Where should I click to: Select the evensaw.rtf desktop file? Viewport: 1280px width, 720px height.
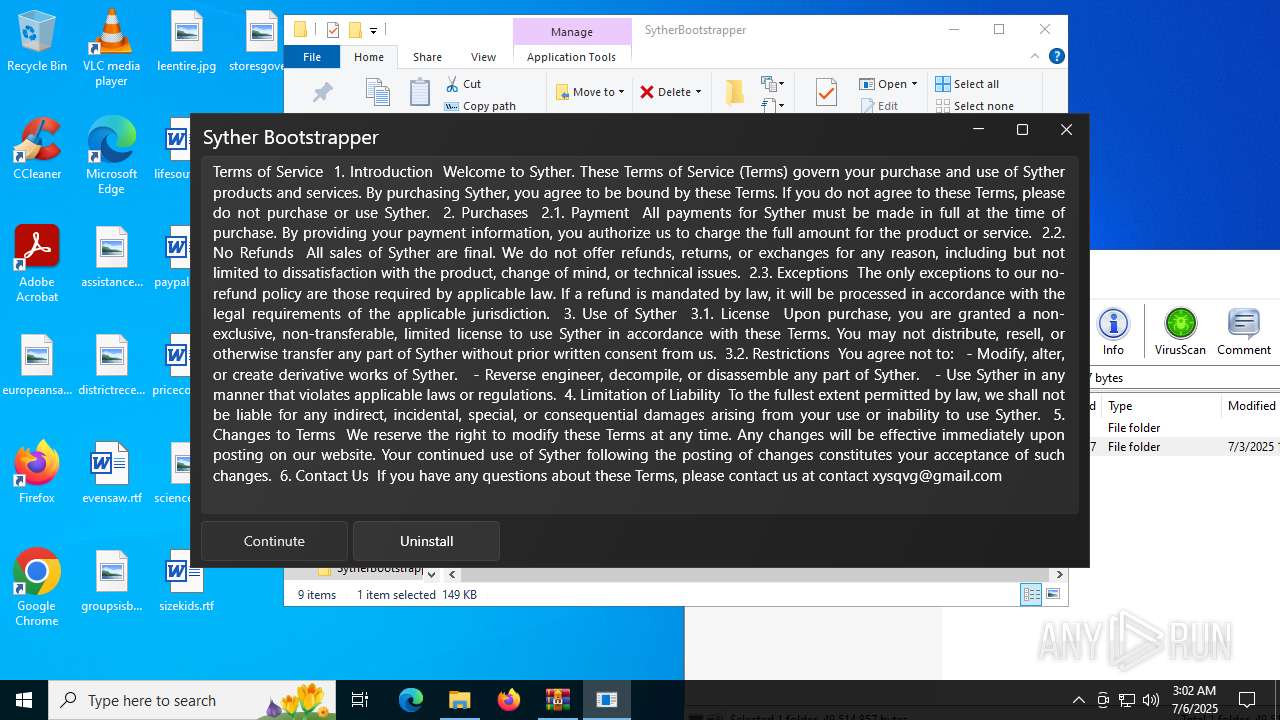pyautogui.click(x=111, y=472)
